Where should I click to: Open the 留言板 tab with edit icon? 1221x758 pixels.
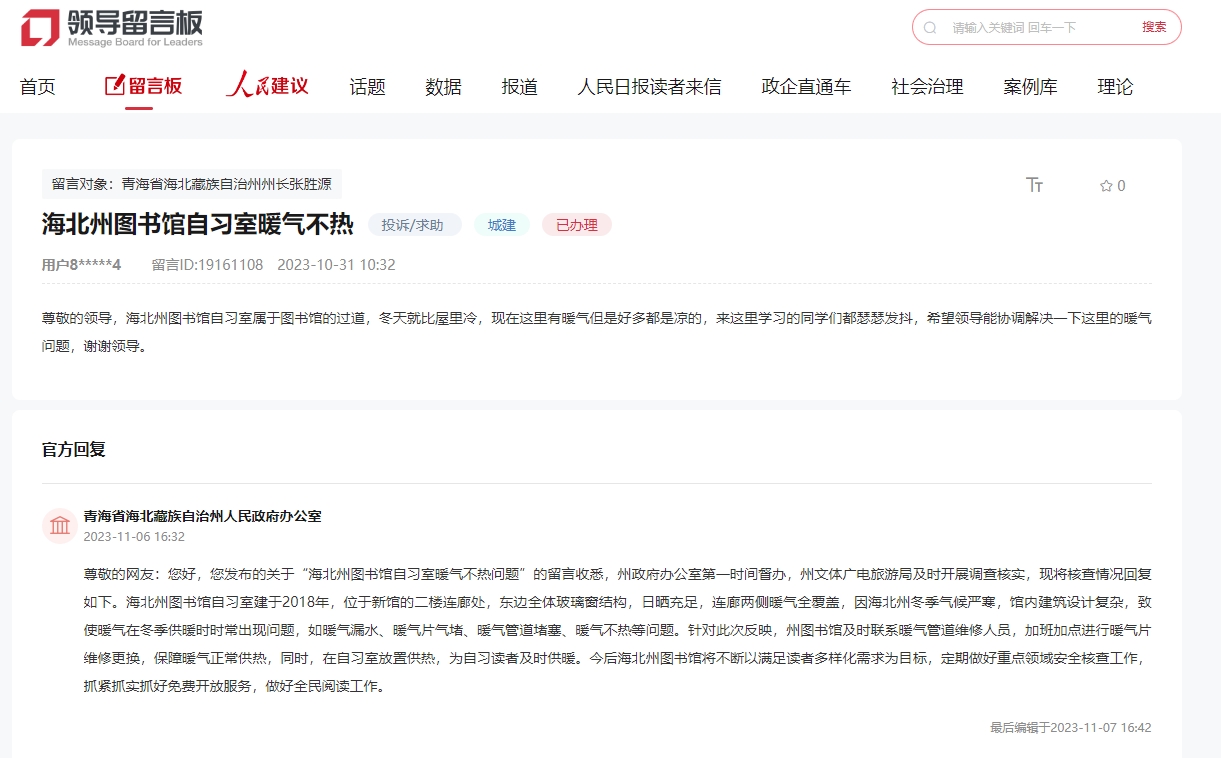(x=144, y=87)
